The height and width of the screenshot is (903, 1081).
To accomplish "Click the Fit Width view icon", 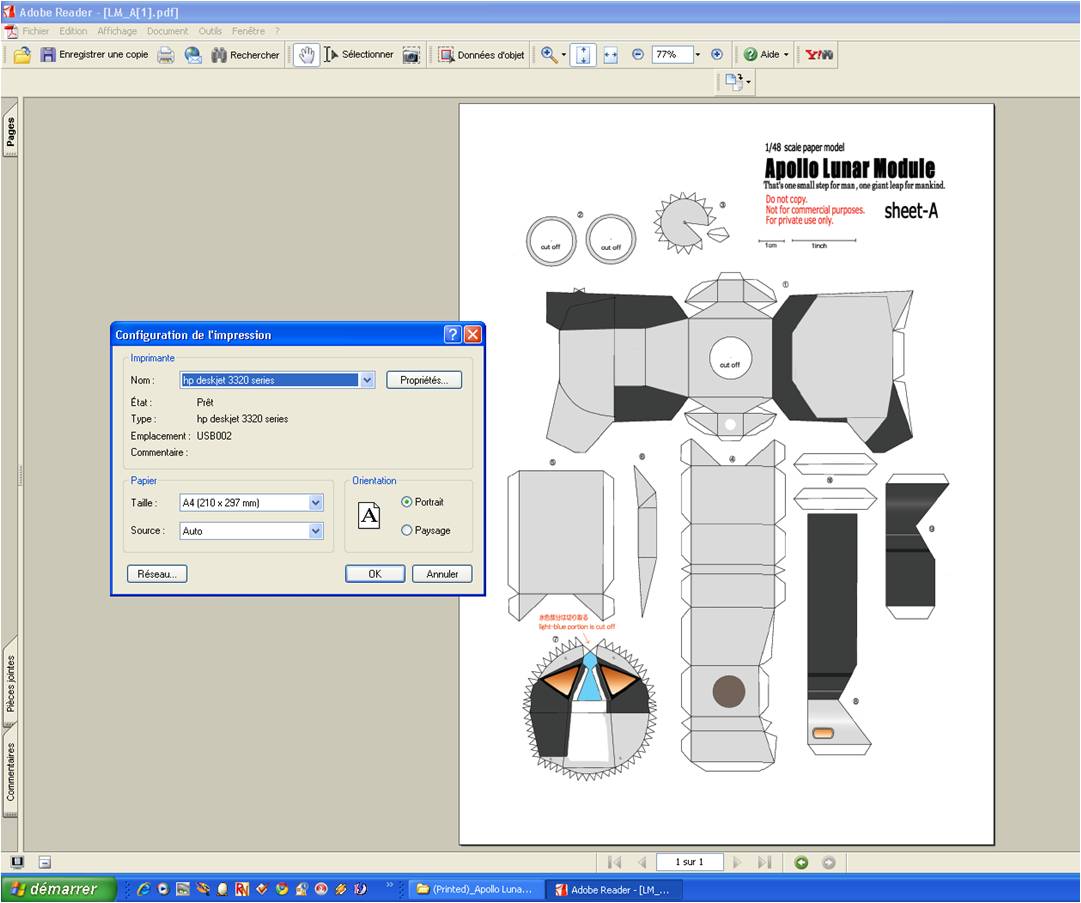I will click(611, 55).
